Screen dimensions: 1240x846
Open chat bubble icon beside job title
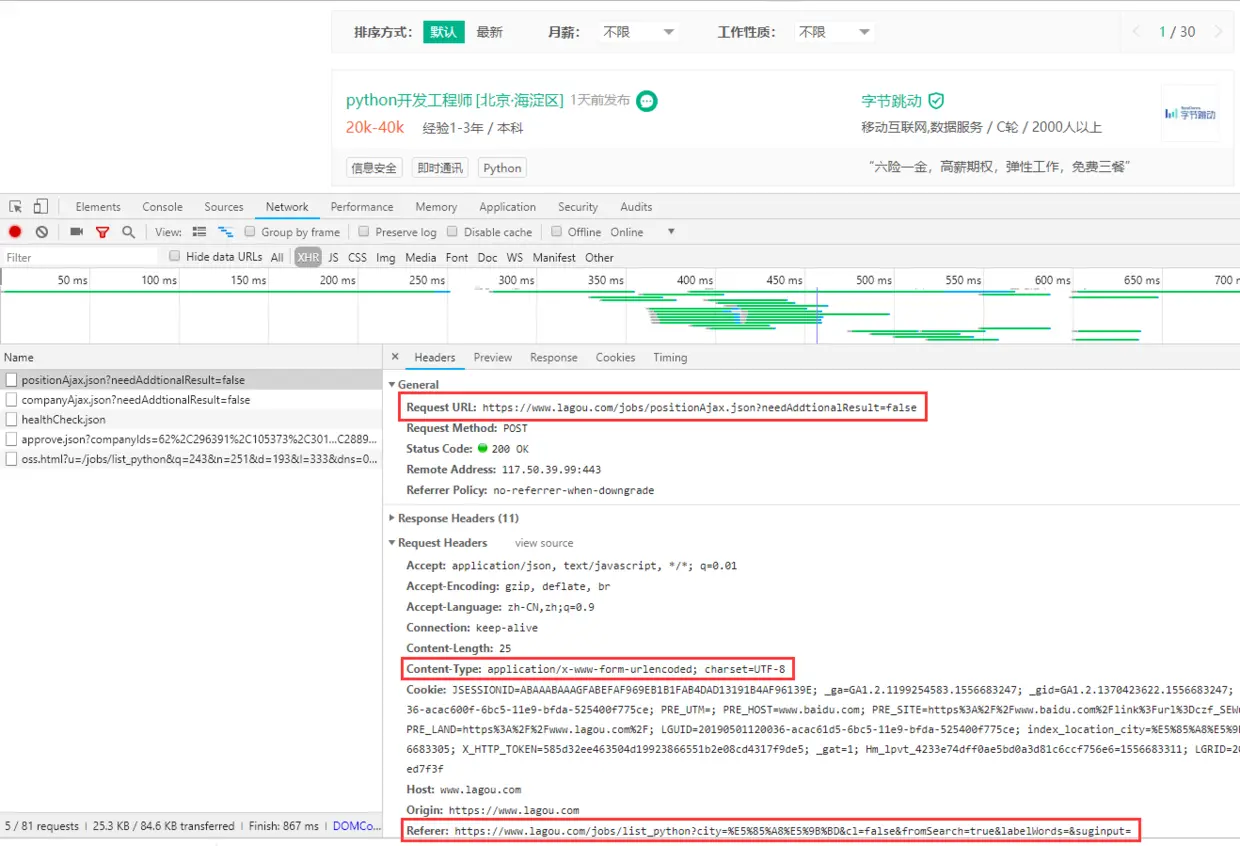pos(647,101)
